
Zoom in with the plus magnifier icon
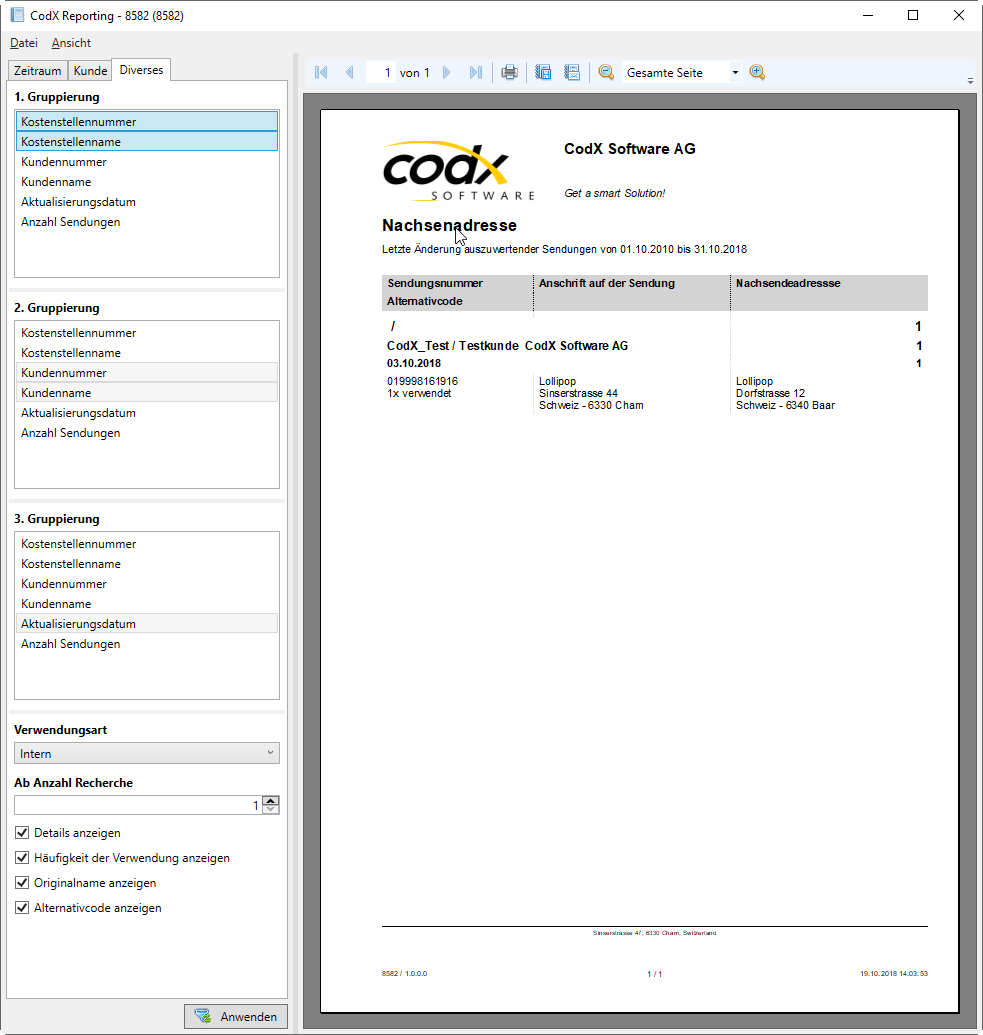click(x=757, y=72)
